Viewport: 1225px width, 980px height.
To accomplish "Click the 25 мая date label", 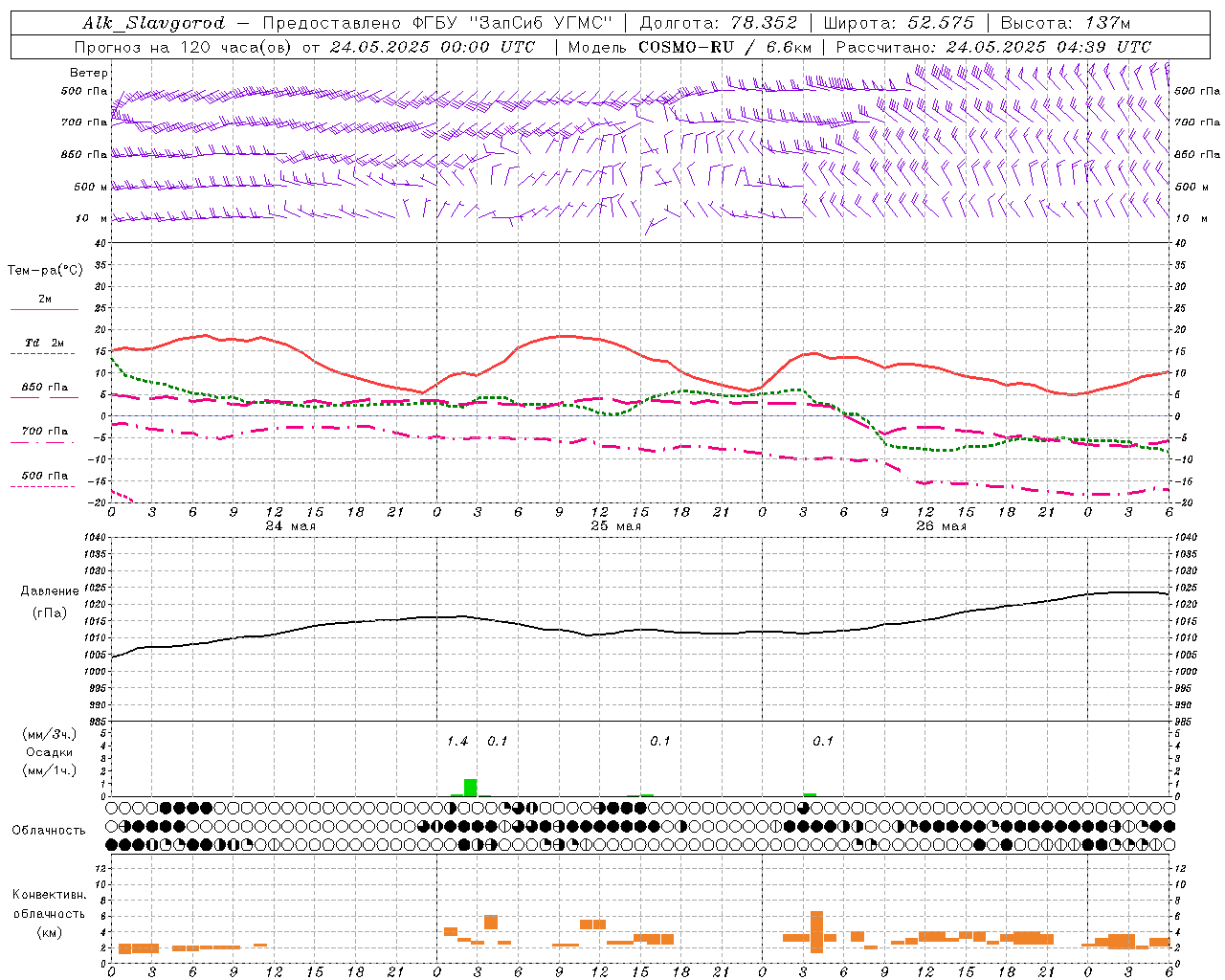I will [x=615, y=526].
